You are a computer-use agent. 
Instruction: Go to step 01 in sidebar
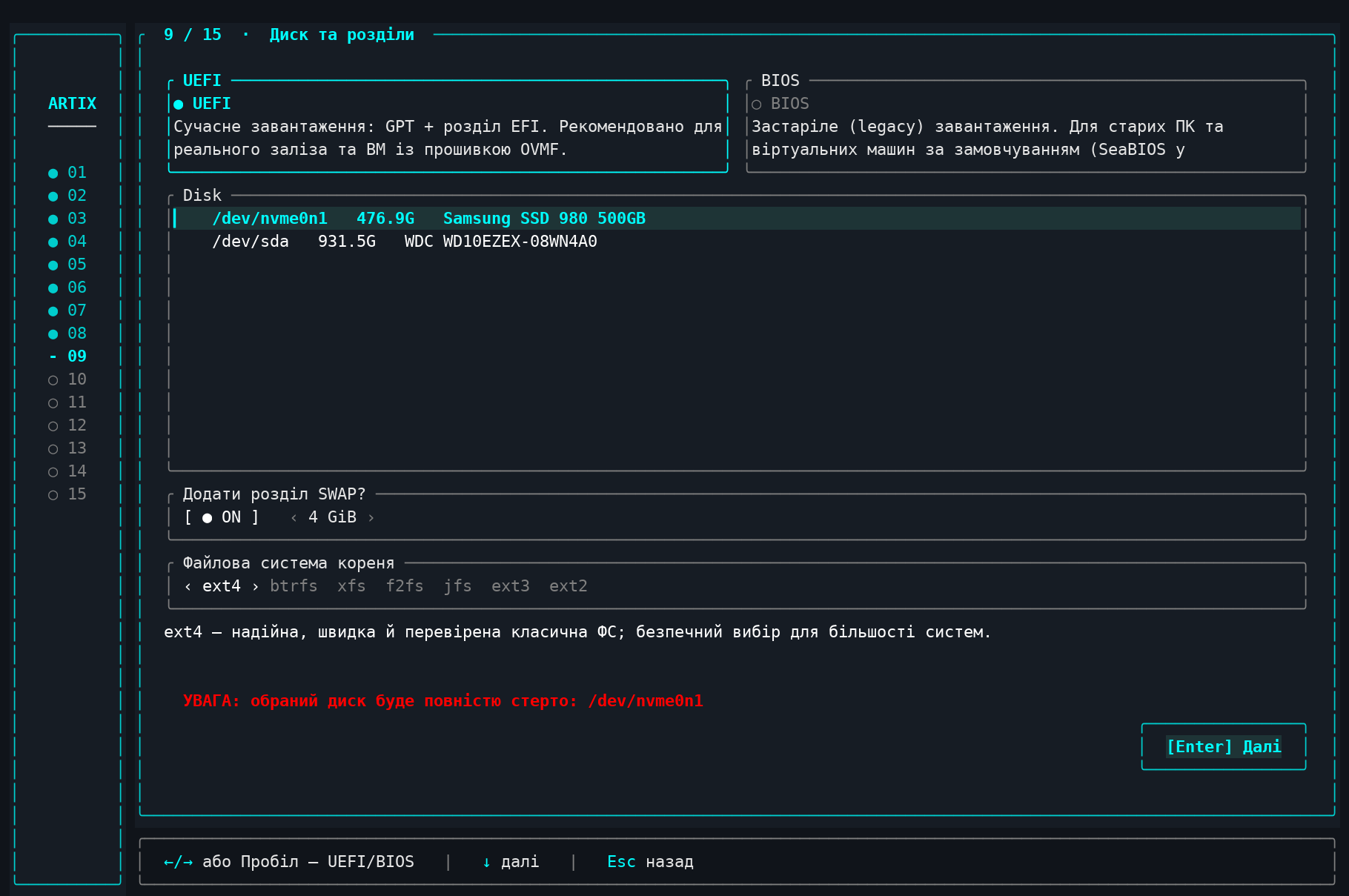pos(67,173)
